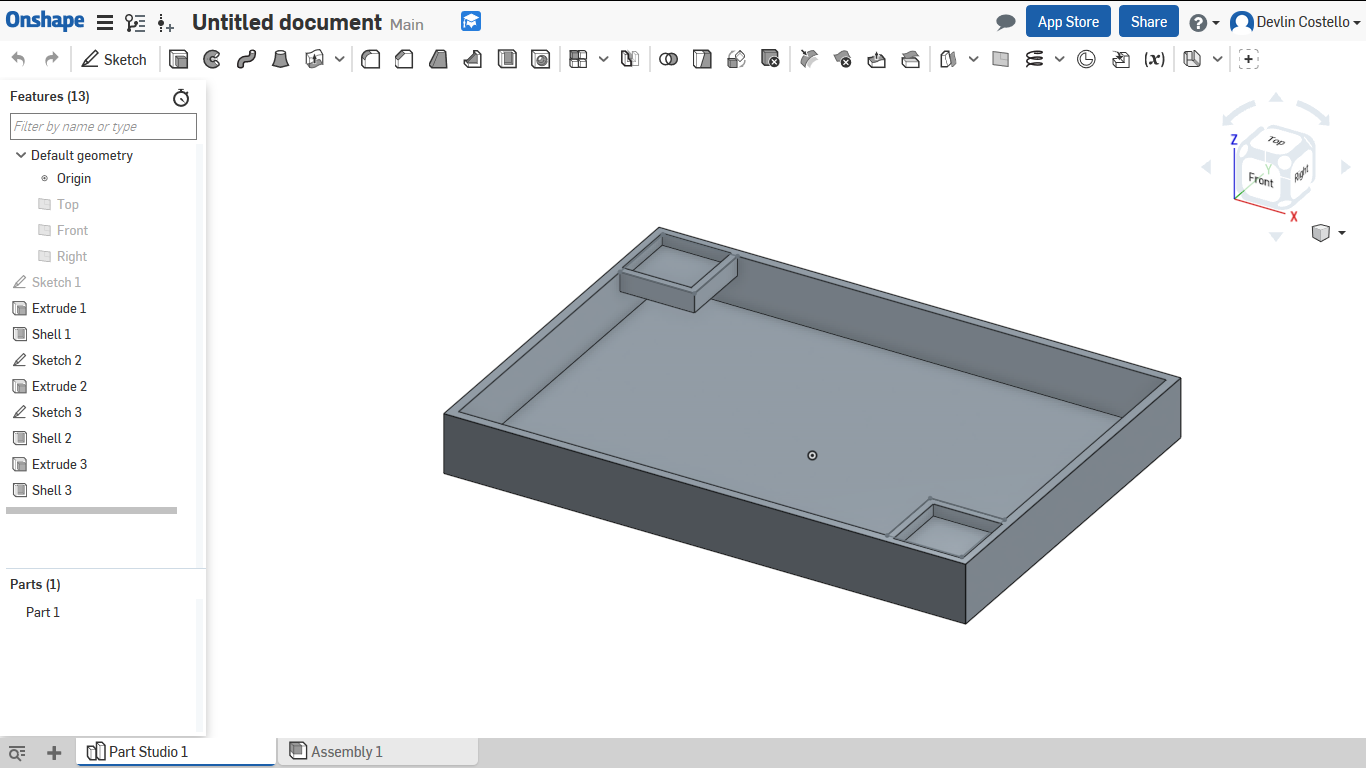Focus the Filter by name or type field
Screen dimensions: 1366x768
pos(103,126)
